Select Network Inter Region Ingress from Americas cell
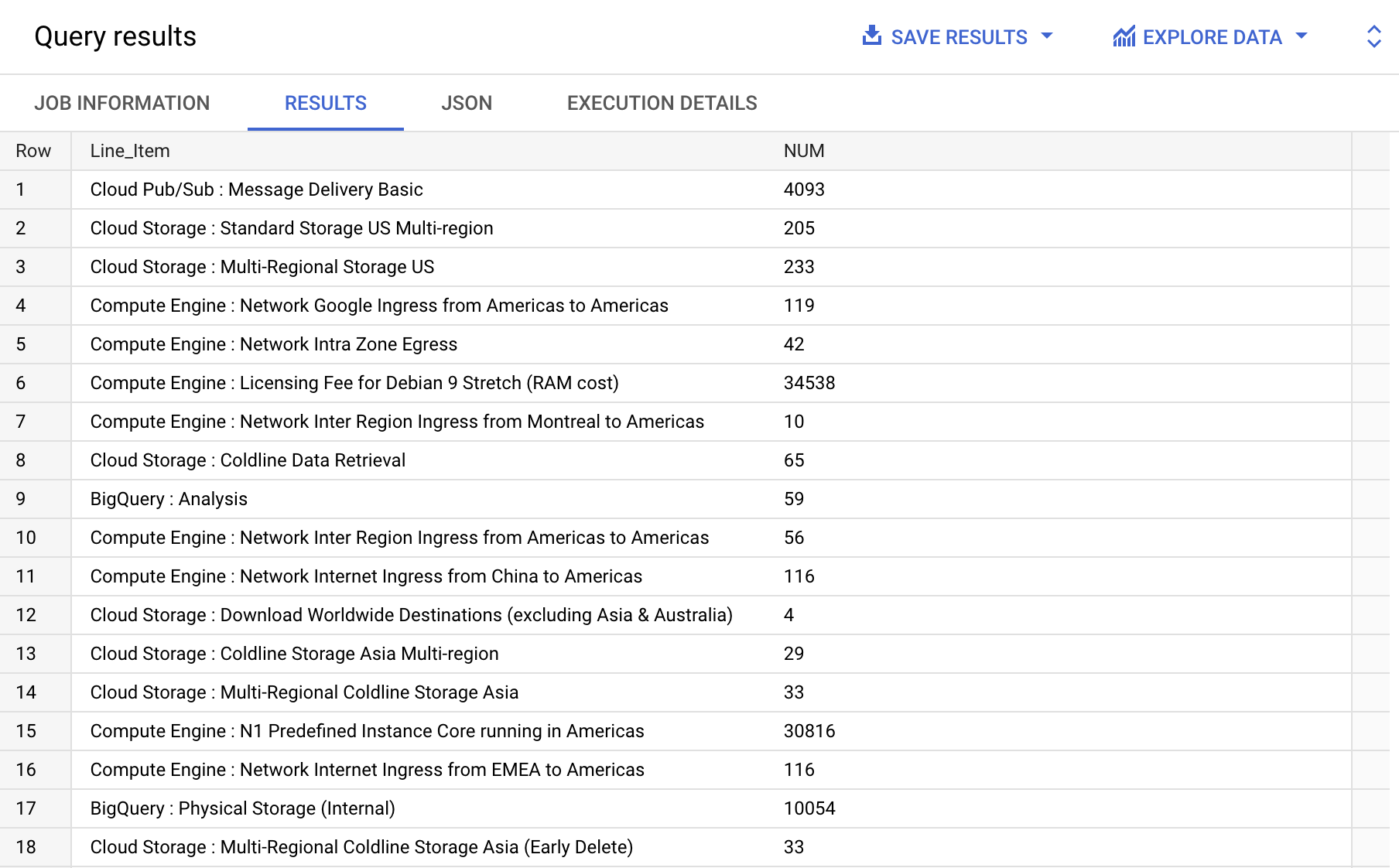Screen dimensions: 1399x868 tap(399, 538)
